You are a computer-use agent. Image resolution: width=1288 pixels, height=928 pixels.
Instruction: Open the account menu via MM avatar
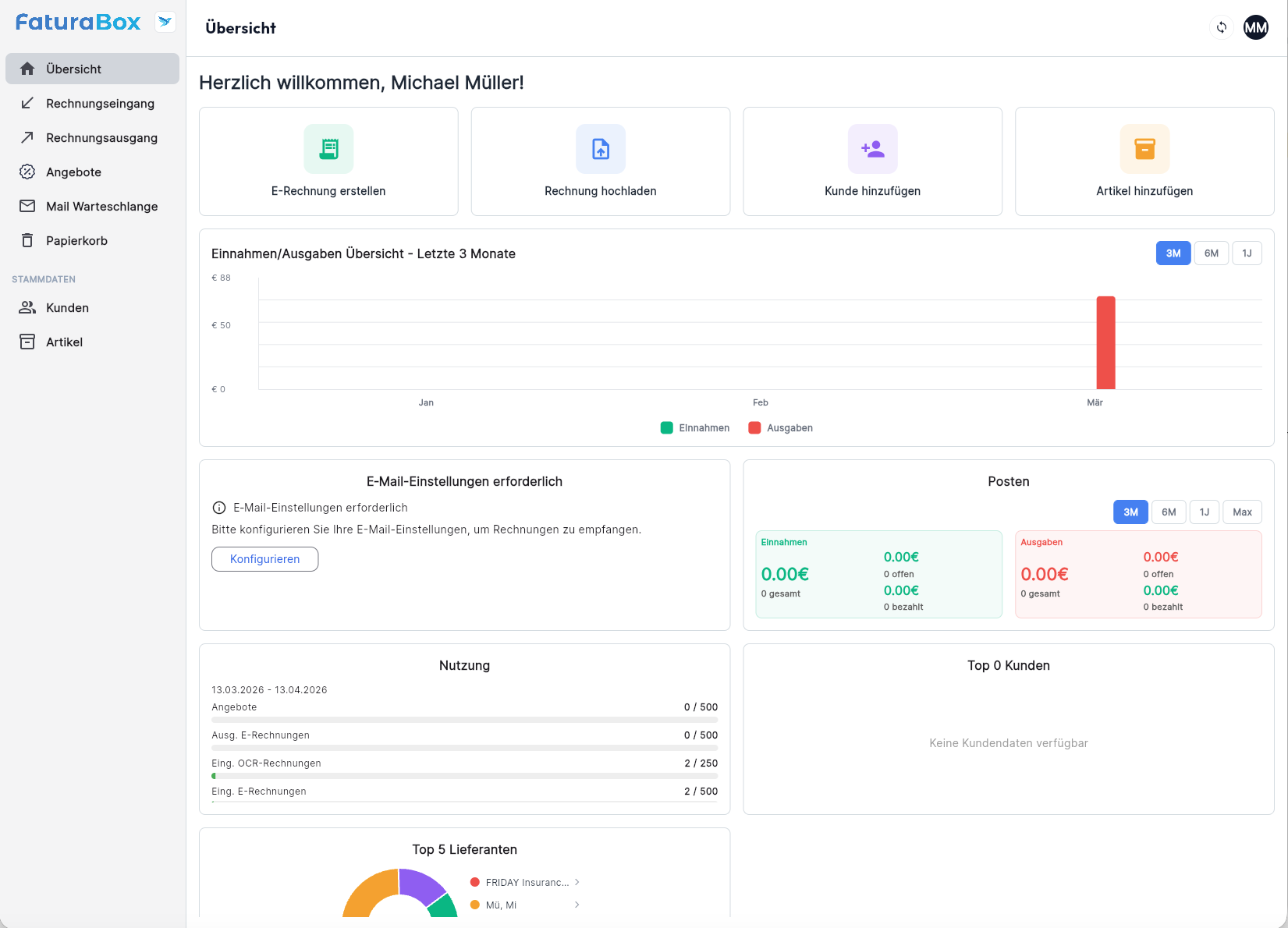(x=1255, y=27)
